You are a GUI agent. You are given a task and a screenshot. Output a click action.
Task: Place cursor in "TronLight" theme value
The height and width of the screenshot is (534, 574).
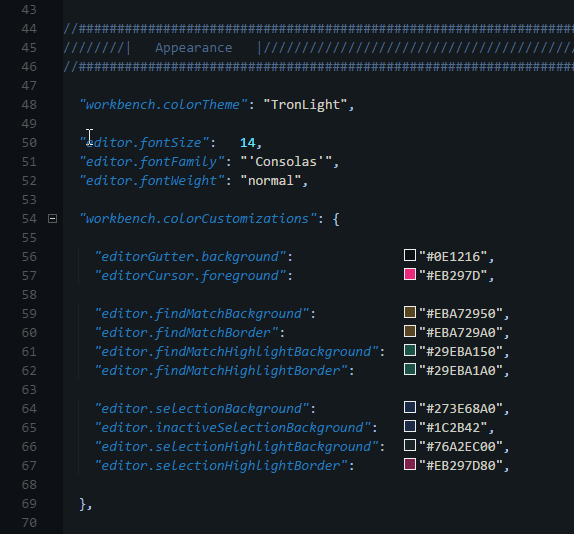click(x=305, y=105)
